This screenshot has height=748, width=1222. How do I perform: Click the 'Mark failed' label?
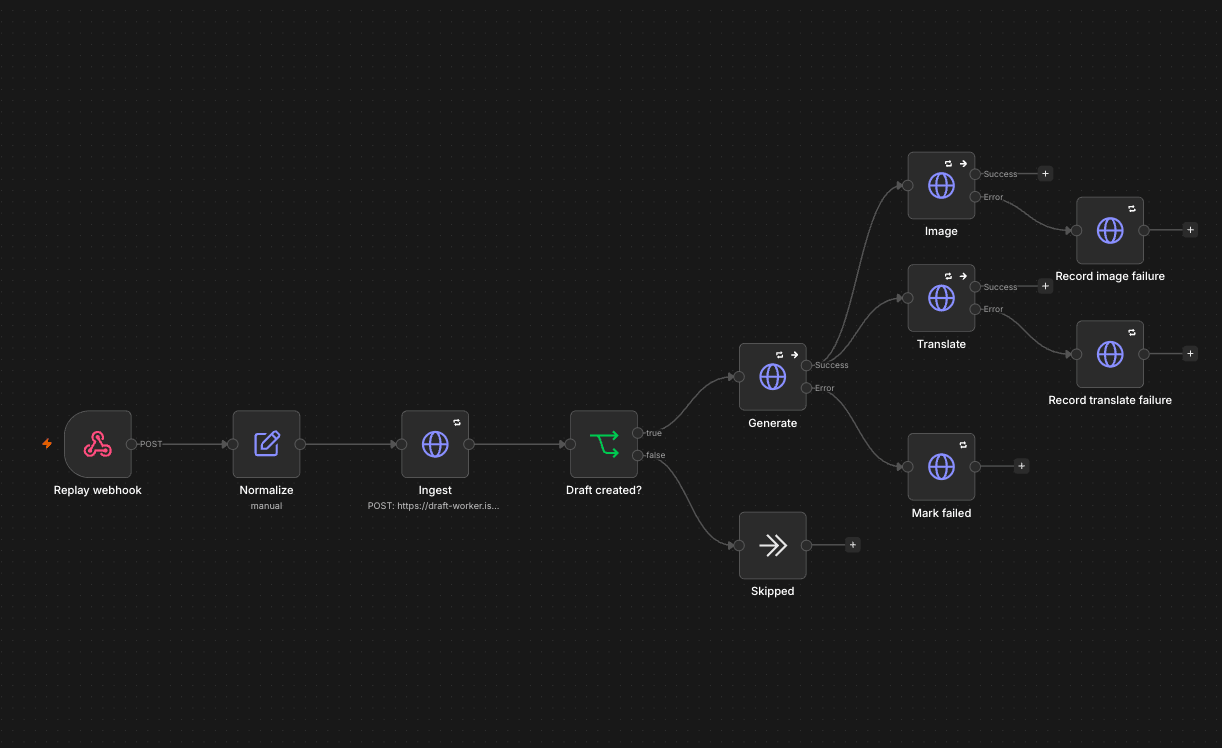pos(941,513)
